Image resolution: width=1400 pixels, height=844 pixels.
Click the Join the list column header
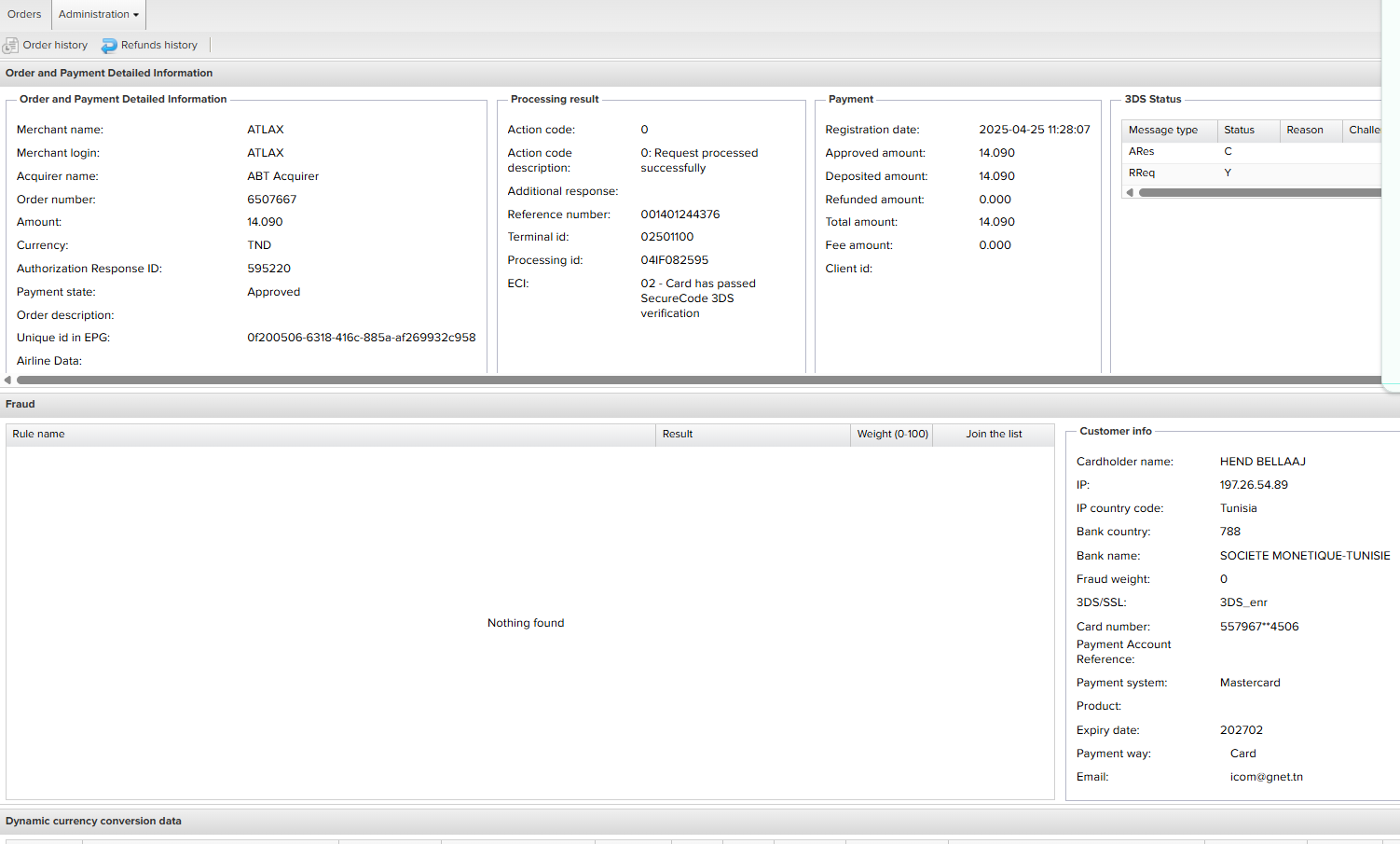[994, 434]
